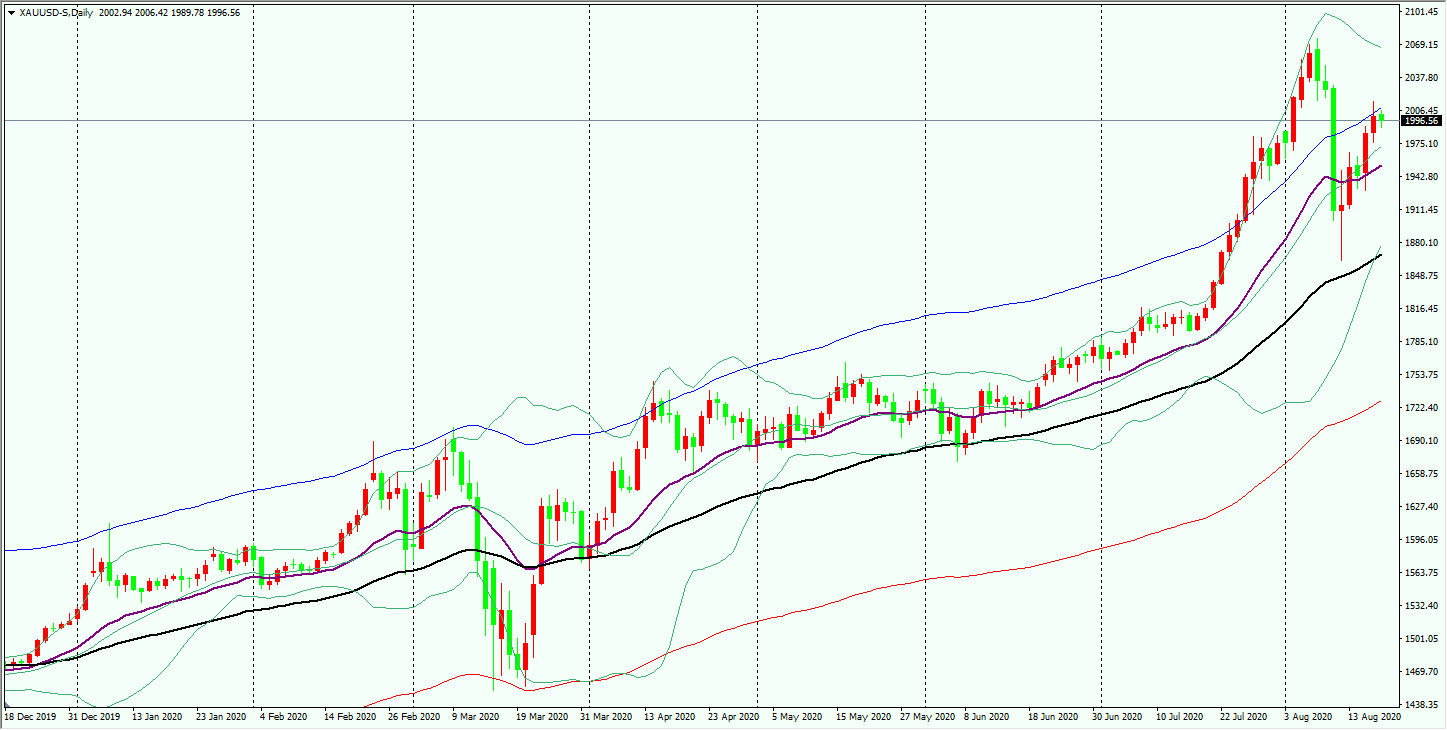This screenshot has width=1447, height=730.
Task: Click the 19 Mar 2020 date label
Action: 542,718
